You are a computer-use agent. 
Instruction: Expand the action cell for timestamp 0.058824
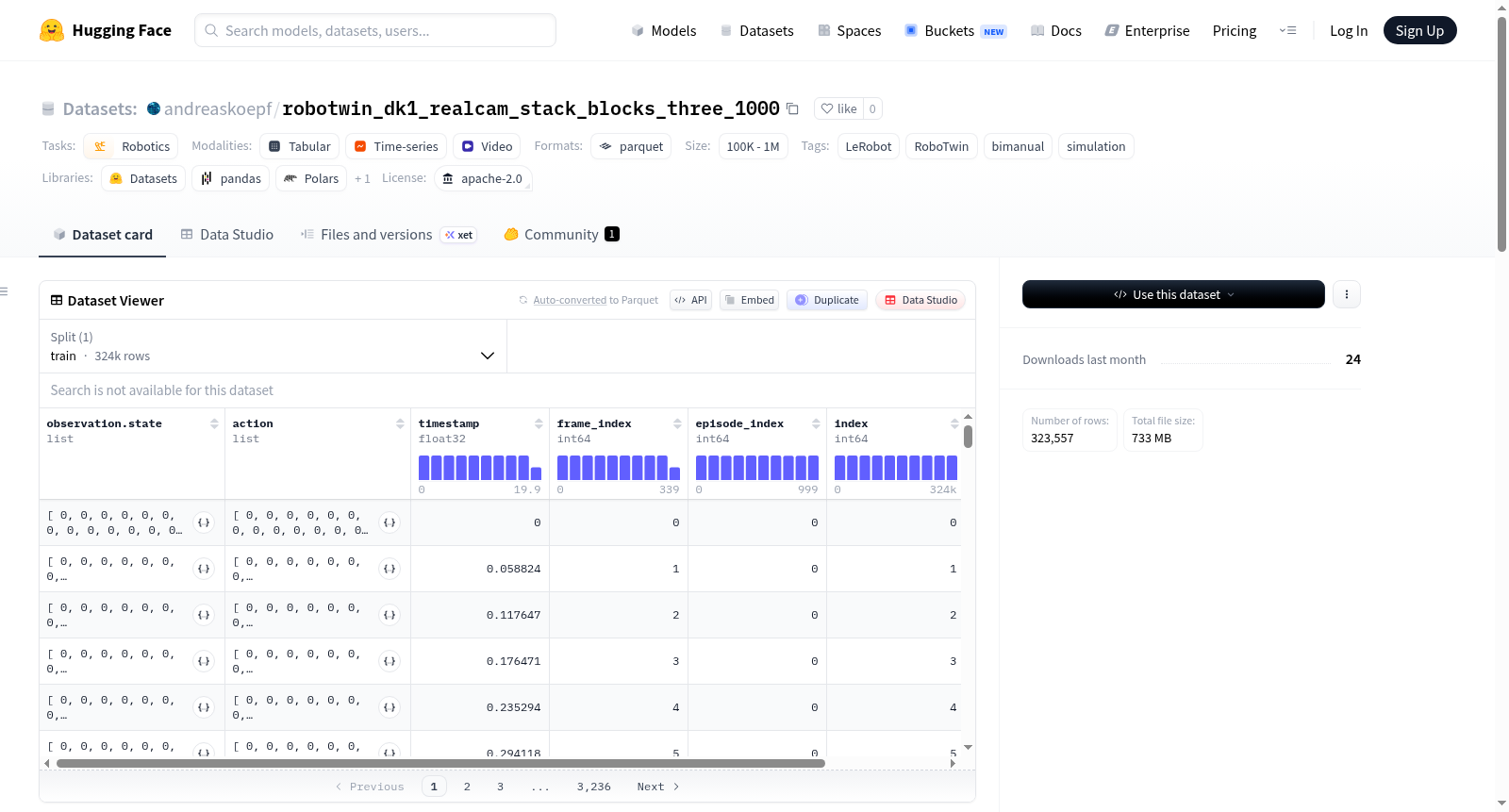click(390, 569)
